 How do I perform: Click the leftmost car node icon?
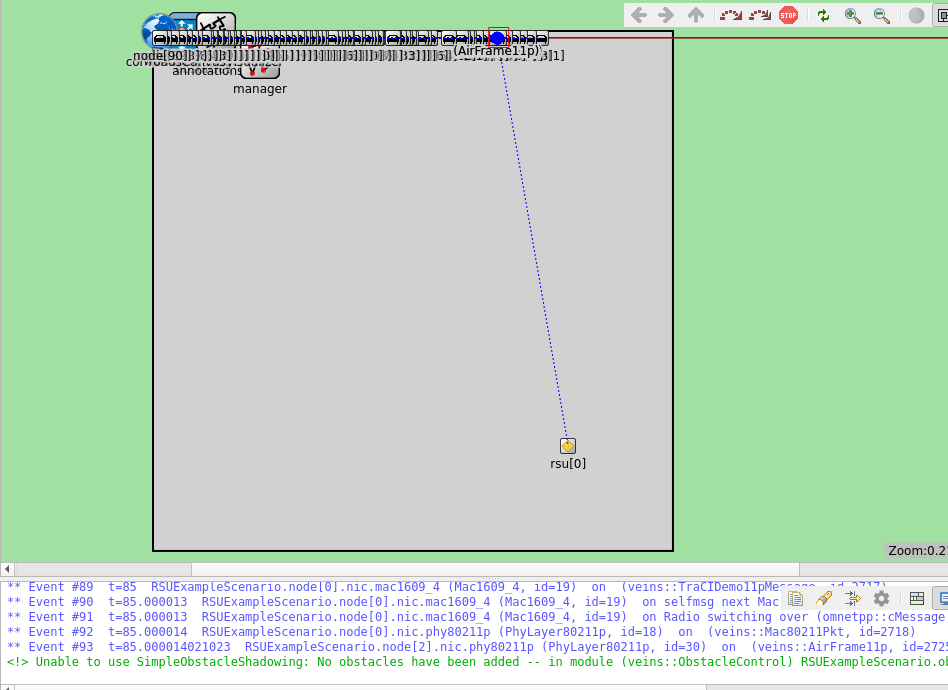click(x=160, y=39)
